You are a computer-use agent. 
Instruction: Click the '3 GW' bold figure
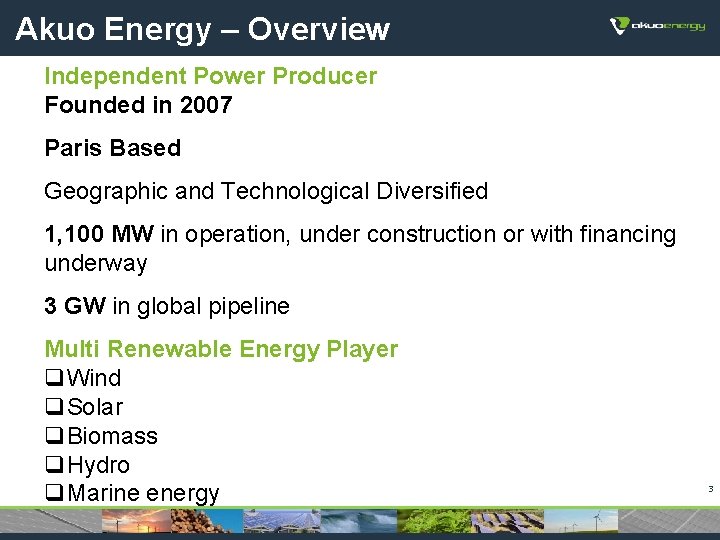75,306
